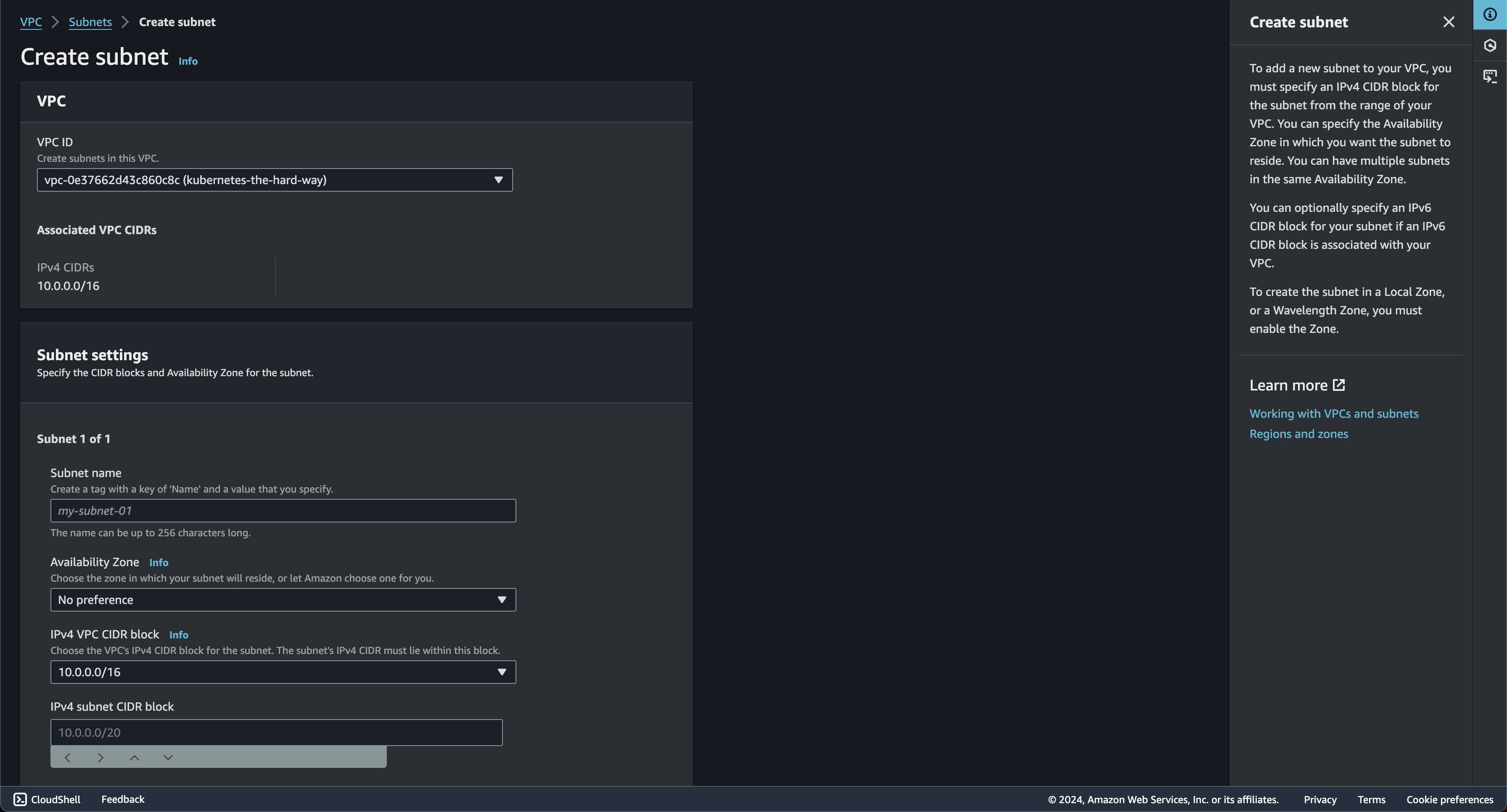Click the Subnet 1 of 1 heading
1507x812 pixels.
point(74,439)
